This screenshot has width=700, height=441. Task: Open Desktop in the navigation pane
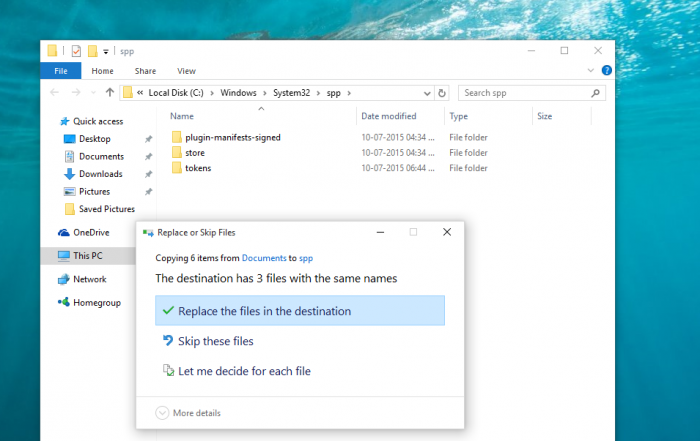pos(88,139)
